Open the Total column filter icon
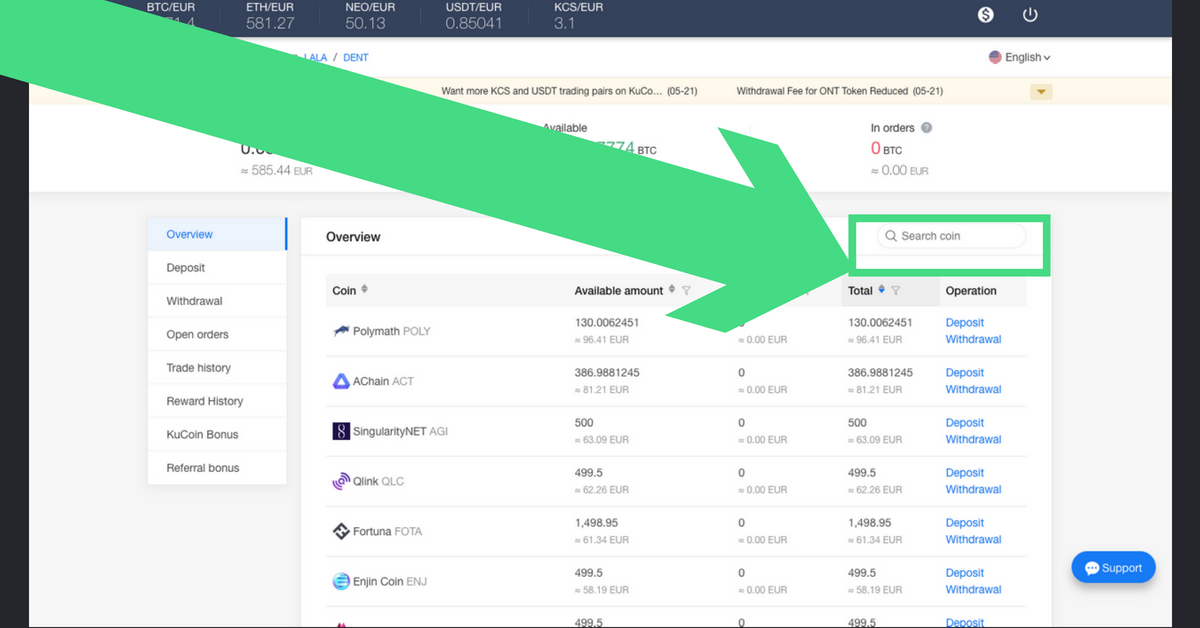Viewport: 1200px width, 628px height. 895,291
